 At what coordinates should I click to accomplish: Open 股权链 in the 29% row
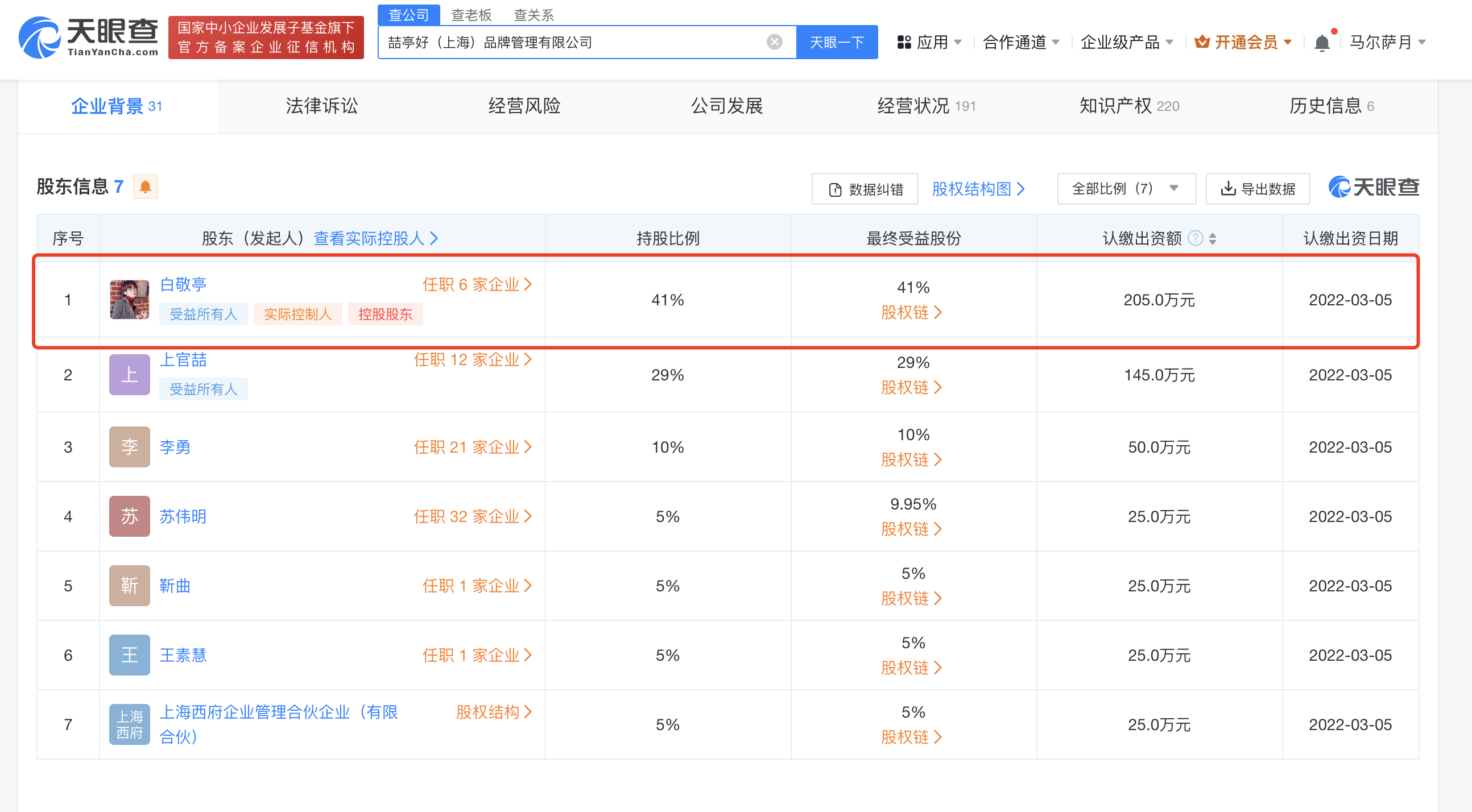pyautogui.click(x=911, y=388)
